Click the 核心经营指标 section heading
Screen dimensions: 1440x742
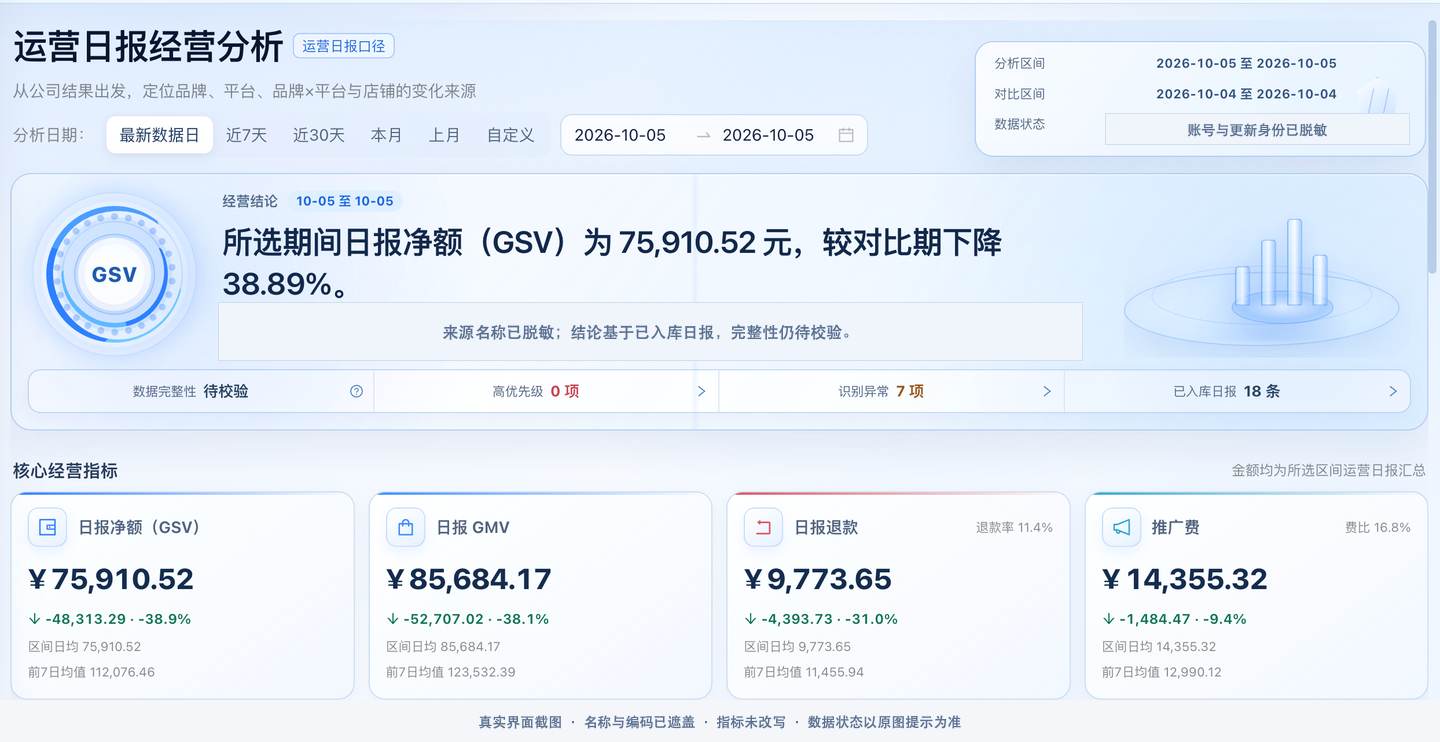coord(65,470)
